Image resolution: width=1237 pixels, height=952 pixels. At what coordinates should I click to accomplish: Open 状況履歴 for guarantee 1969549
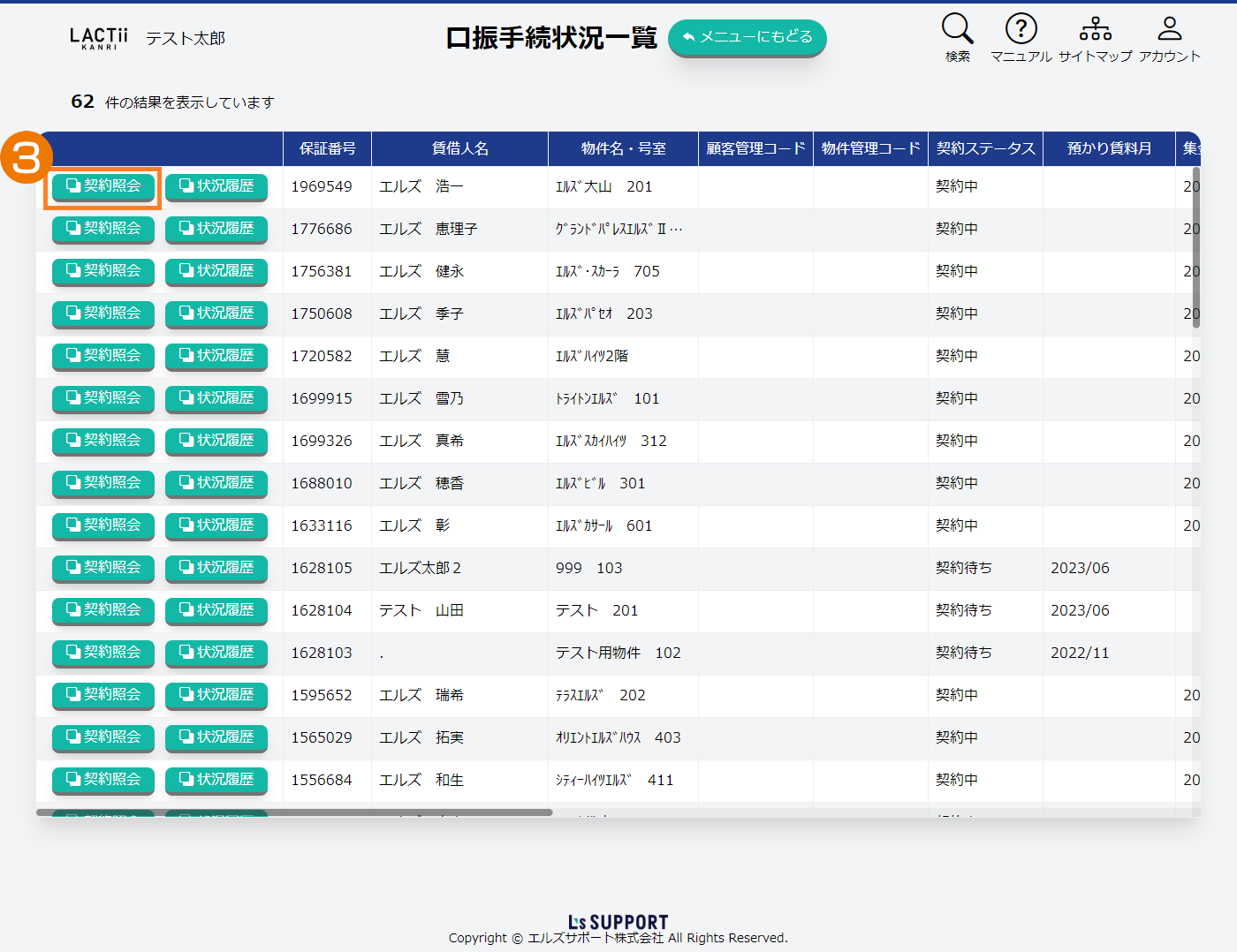[216, 186]
